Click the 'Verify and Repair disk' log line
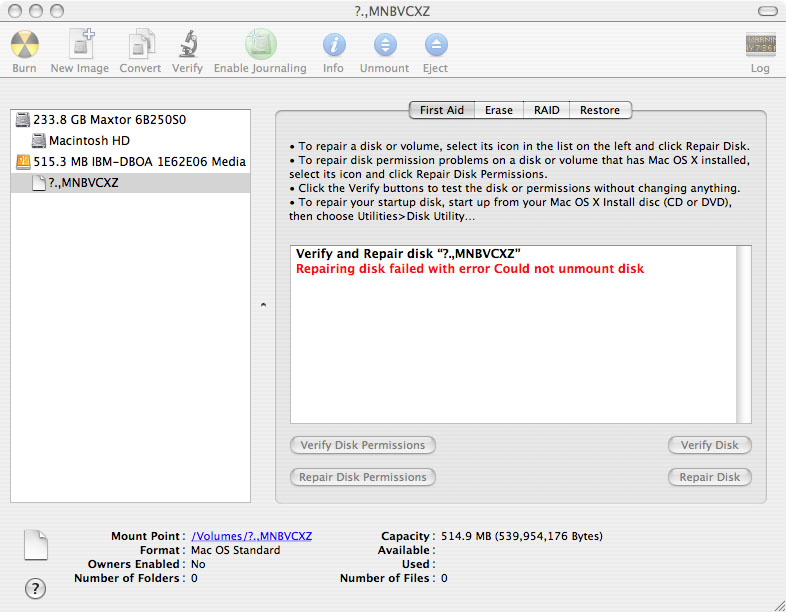The image size is (786, 612). [x=408, y=254]
